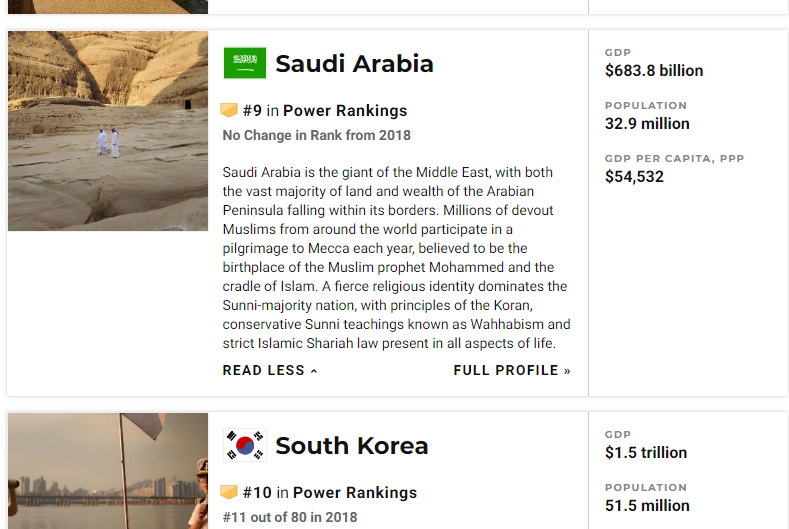Click the 51.5 million population value
Screen dimensions: 789x529
point(647,505)
